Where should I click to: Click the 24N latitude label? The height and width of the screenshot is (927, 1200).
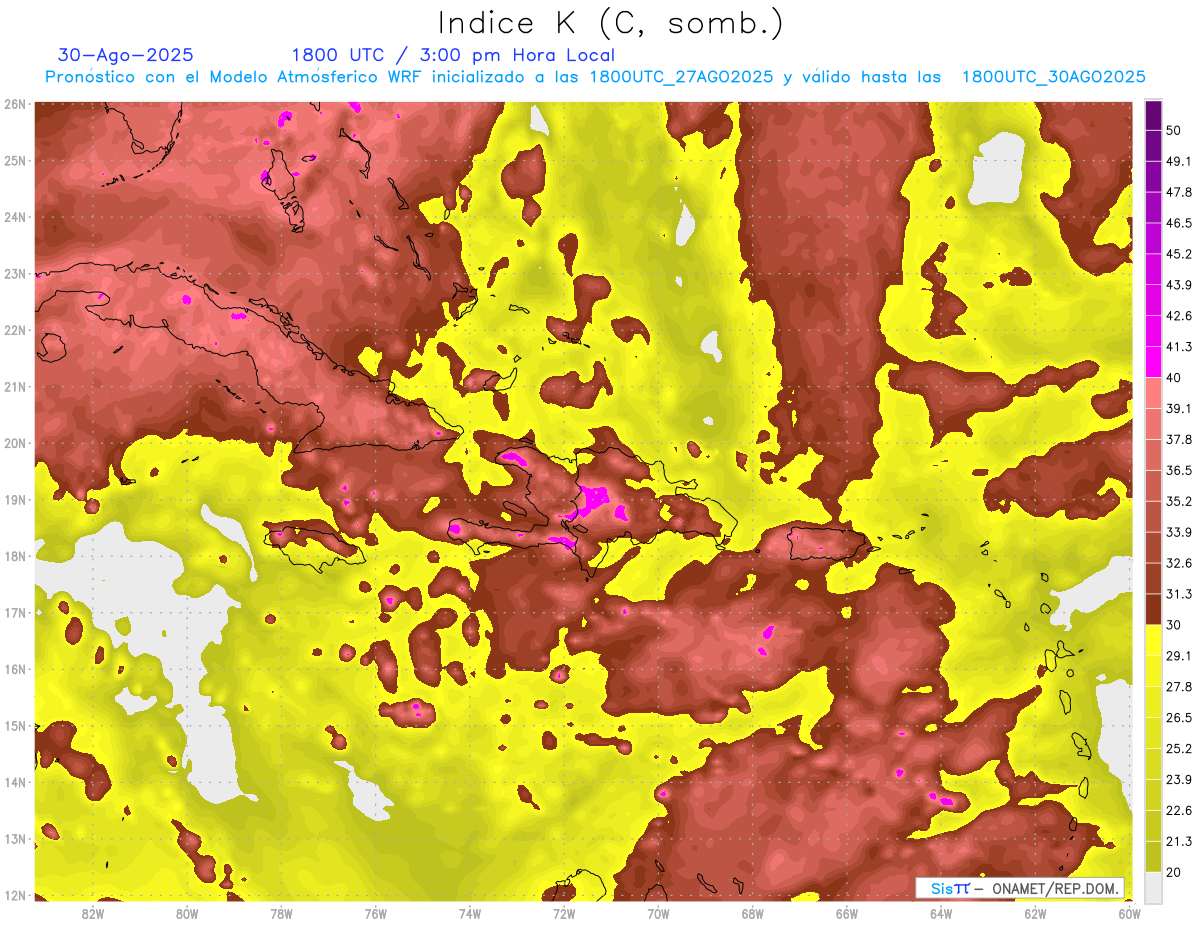(x=15, y=217)
